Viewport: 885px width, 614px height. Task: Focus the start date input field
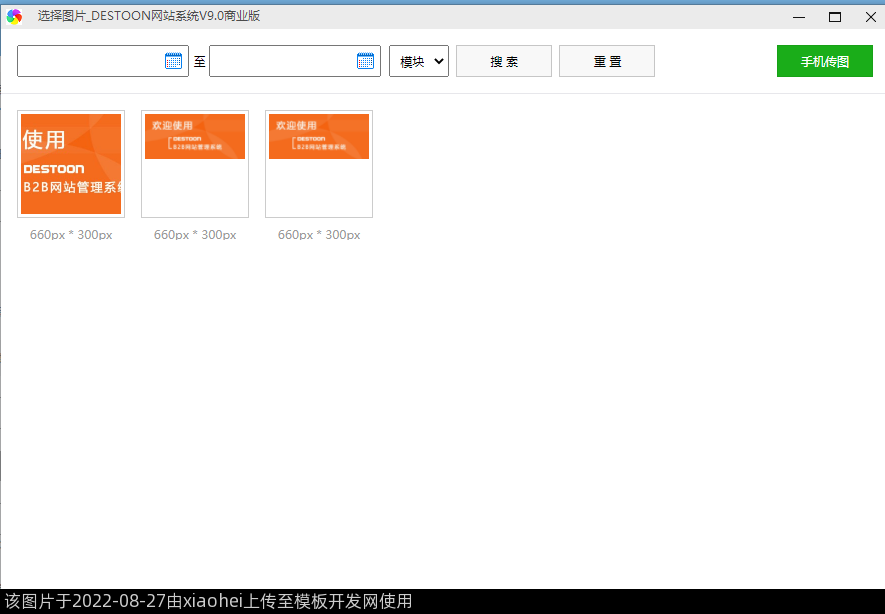click(x=90, y=61)
